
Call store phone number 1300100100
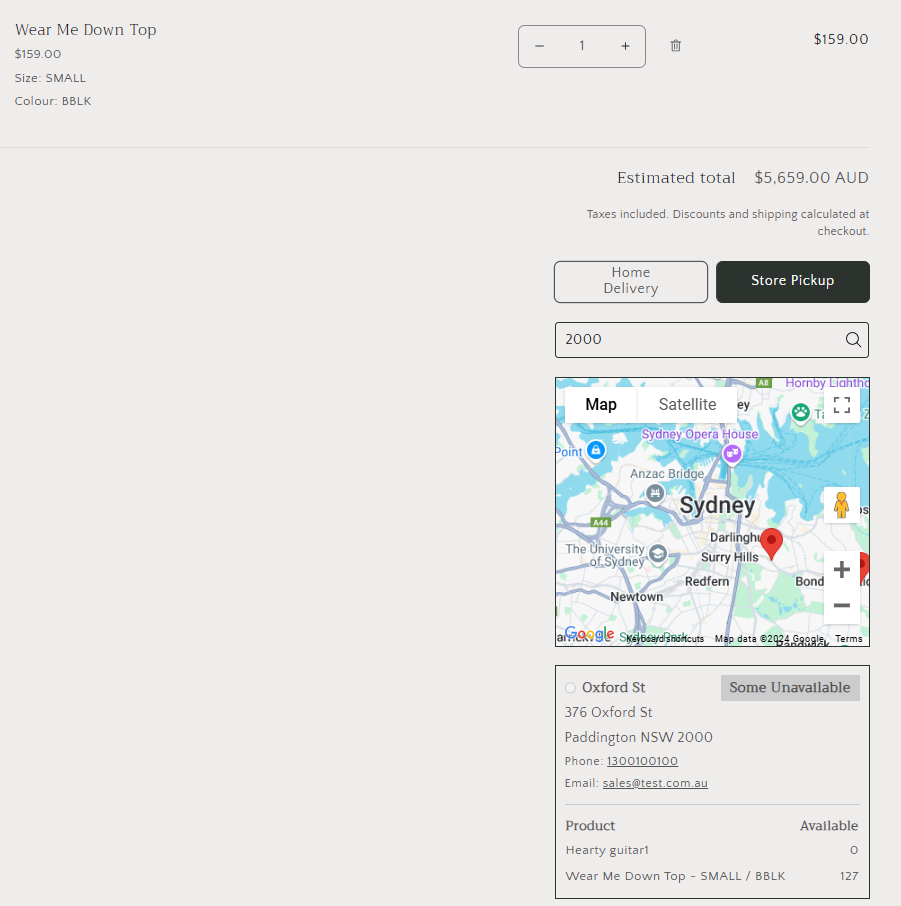pyautogui.click(x=642, y=761)
